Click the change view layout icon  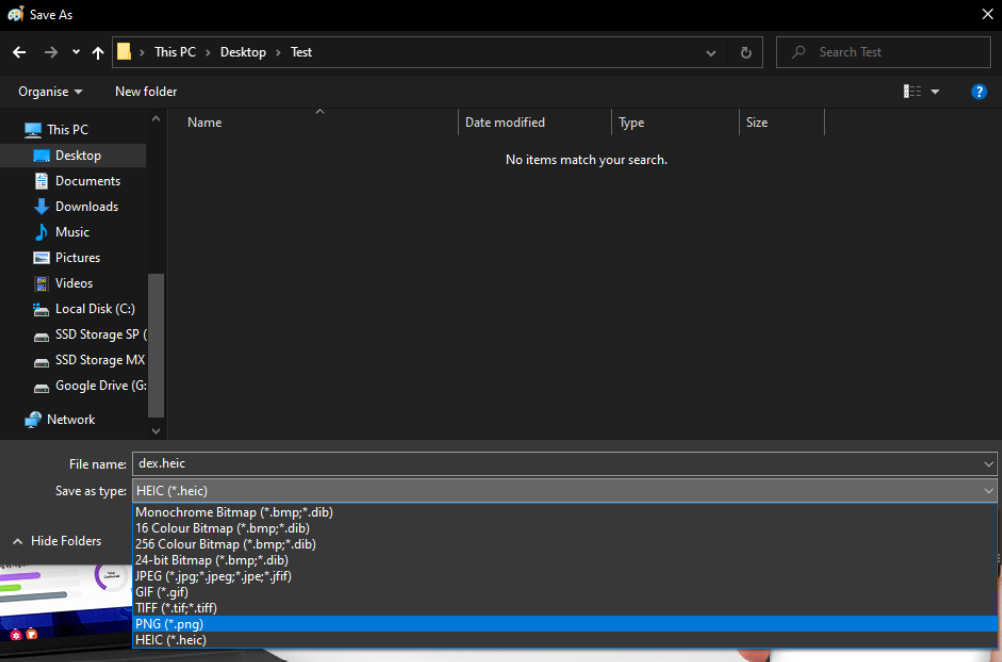912,91
